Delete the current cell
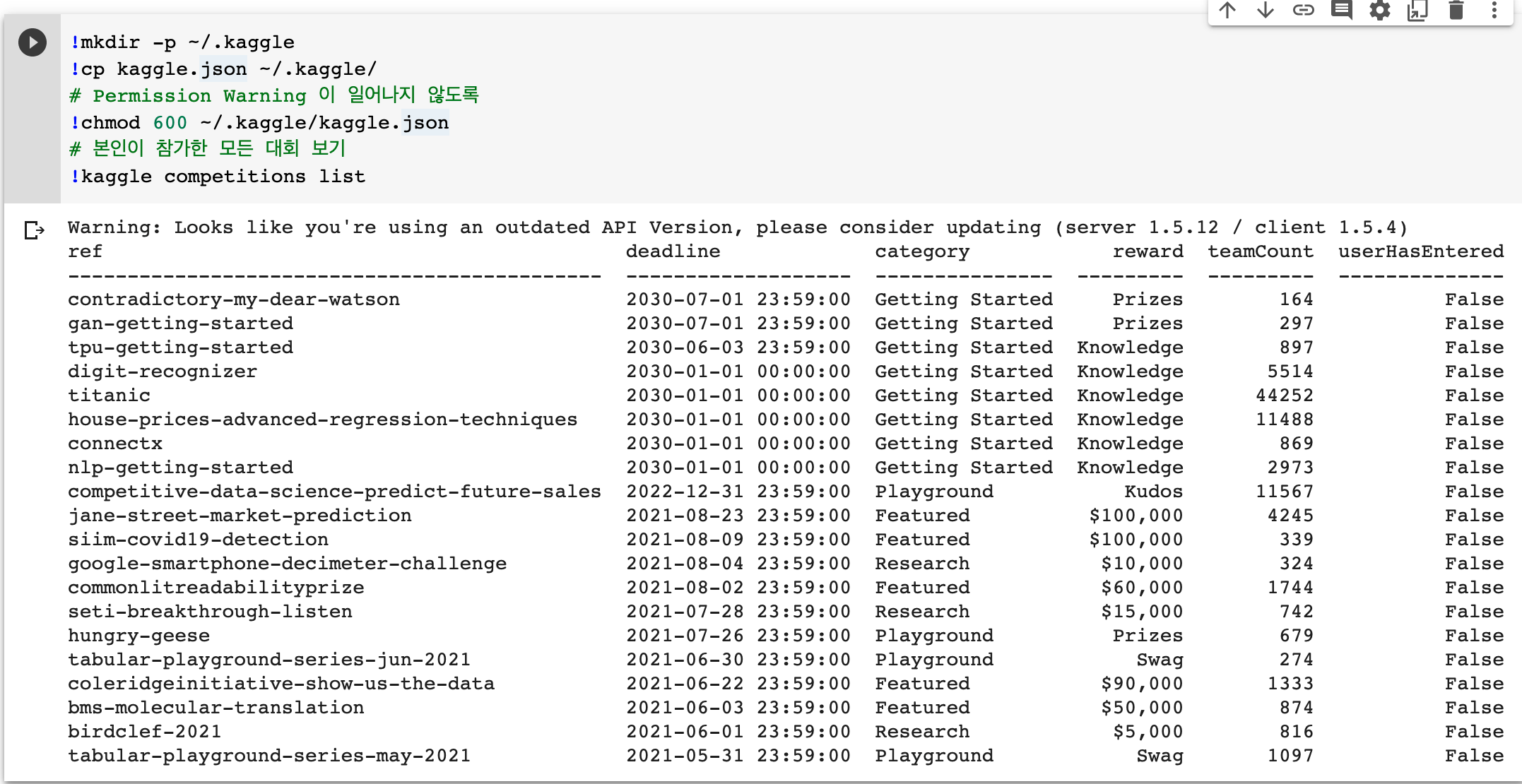This screenshot has width=1522, height=784. (x=1456, y=10)
